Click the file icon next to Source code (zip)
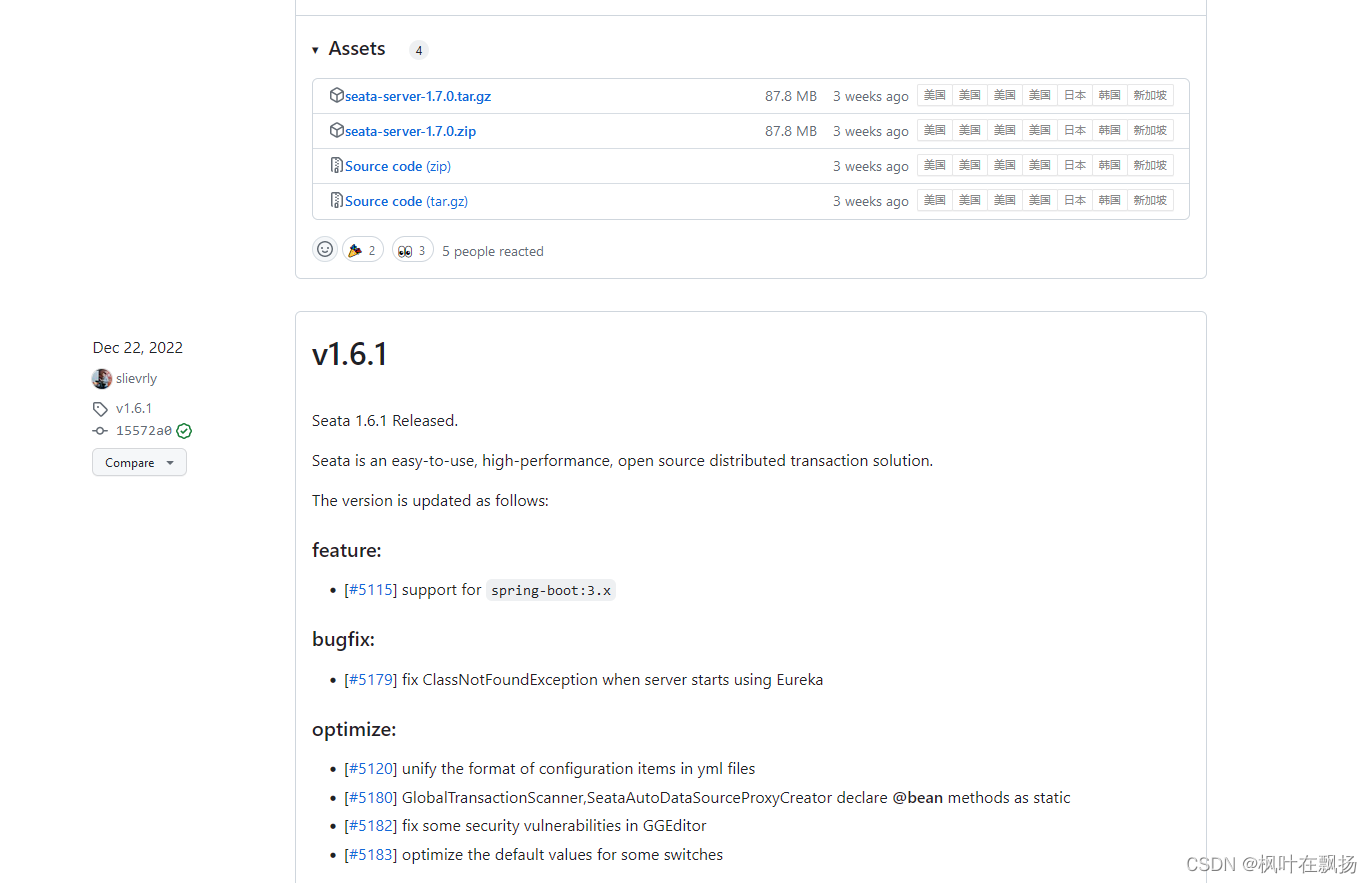The height and width of the screenshot is (883, 1372). tap(336, 165)
